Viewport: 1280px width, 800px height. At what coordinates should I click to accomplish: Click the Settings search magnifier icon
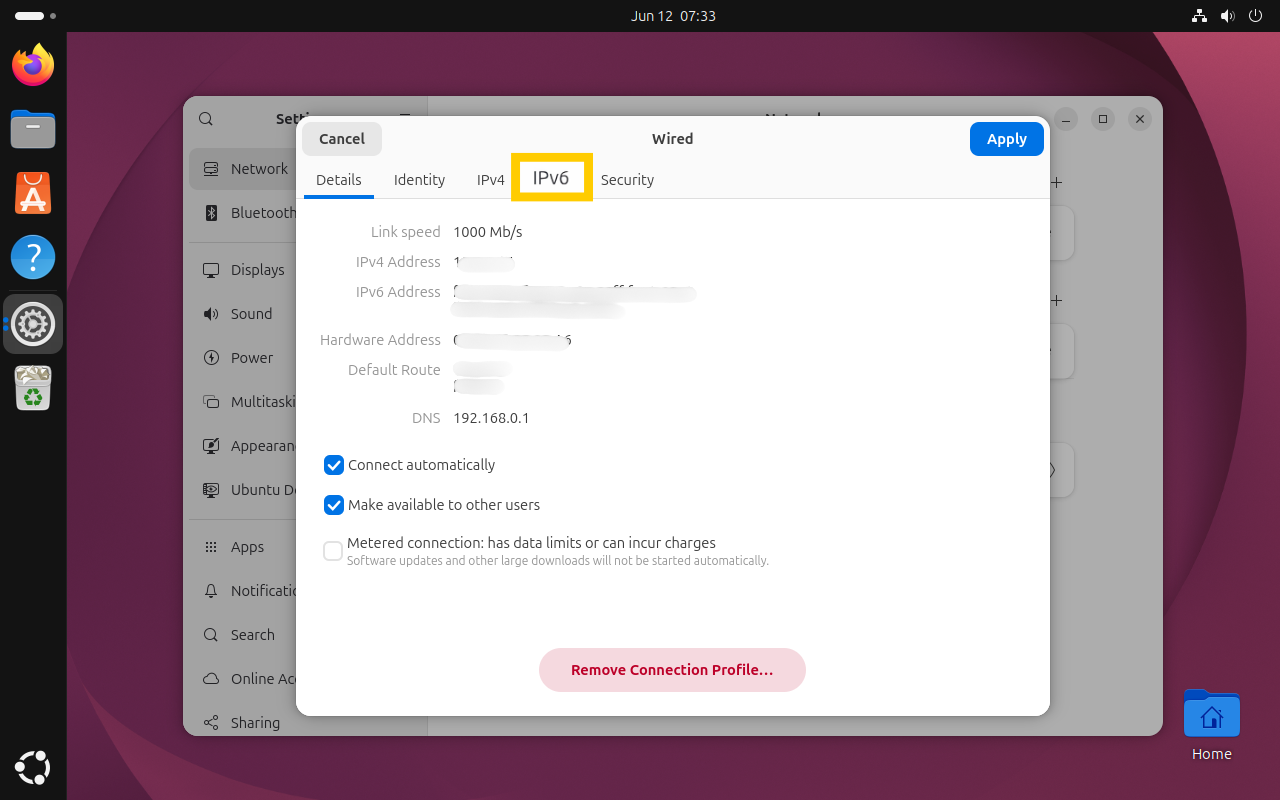tap(206, 119)
